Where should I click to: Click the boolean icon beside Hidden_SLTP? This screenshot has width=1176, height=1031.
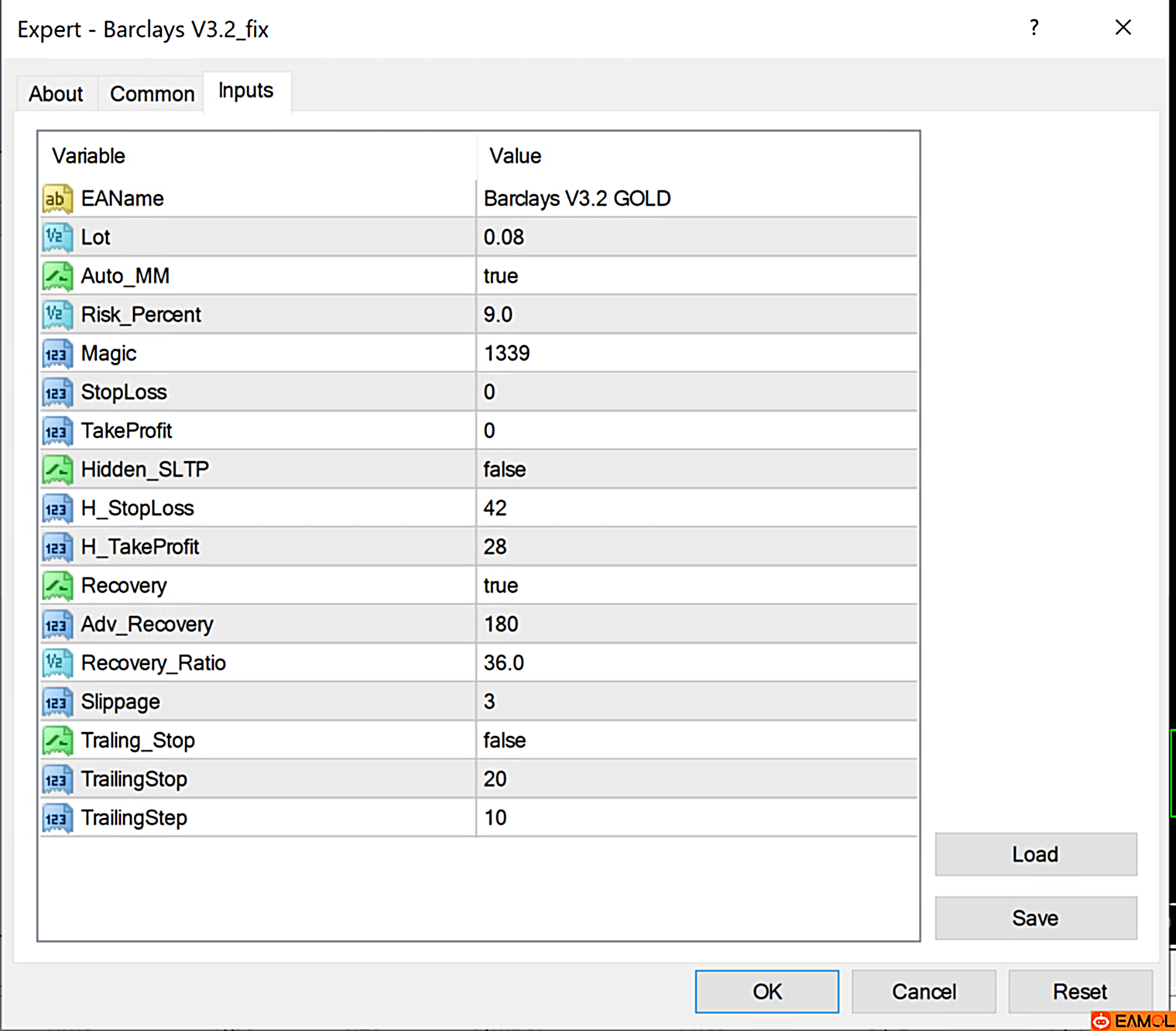tap(57, 470)
